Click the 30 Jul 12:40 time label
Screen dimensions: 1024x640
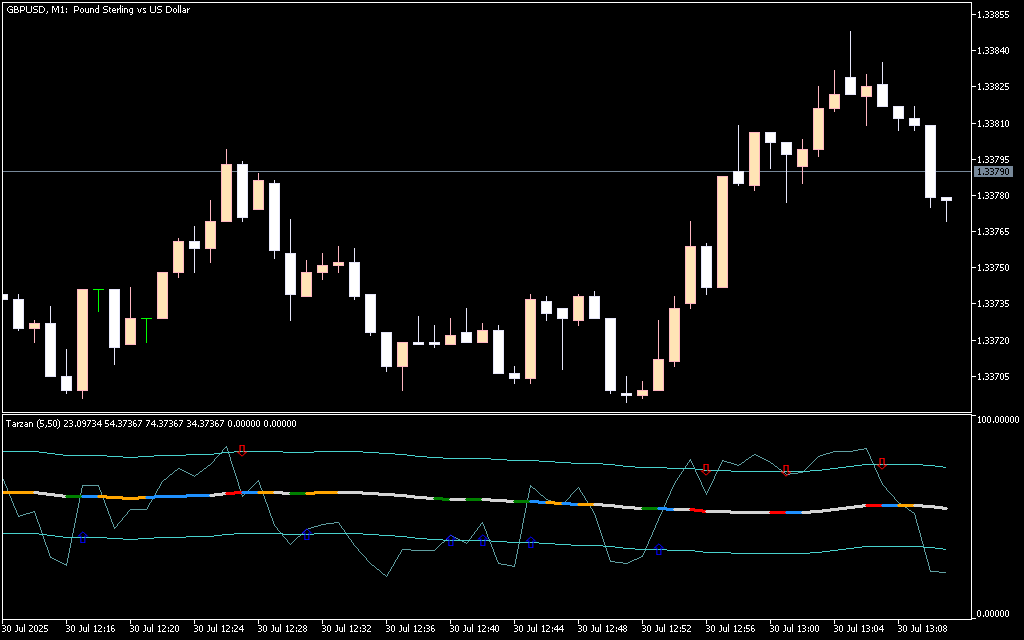tap(474, 629)
